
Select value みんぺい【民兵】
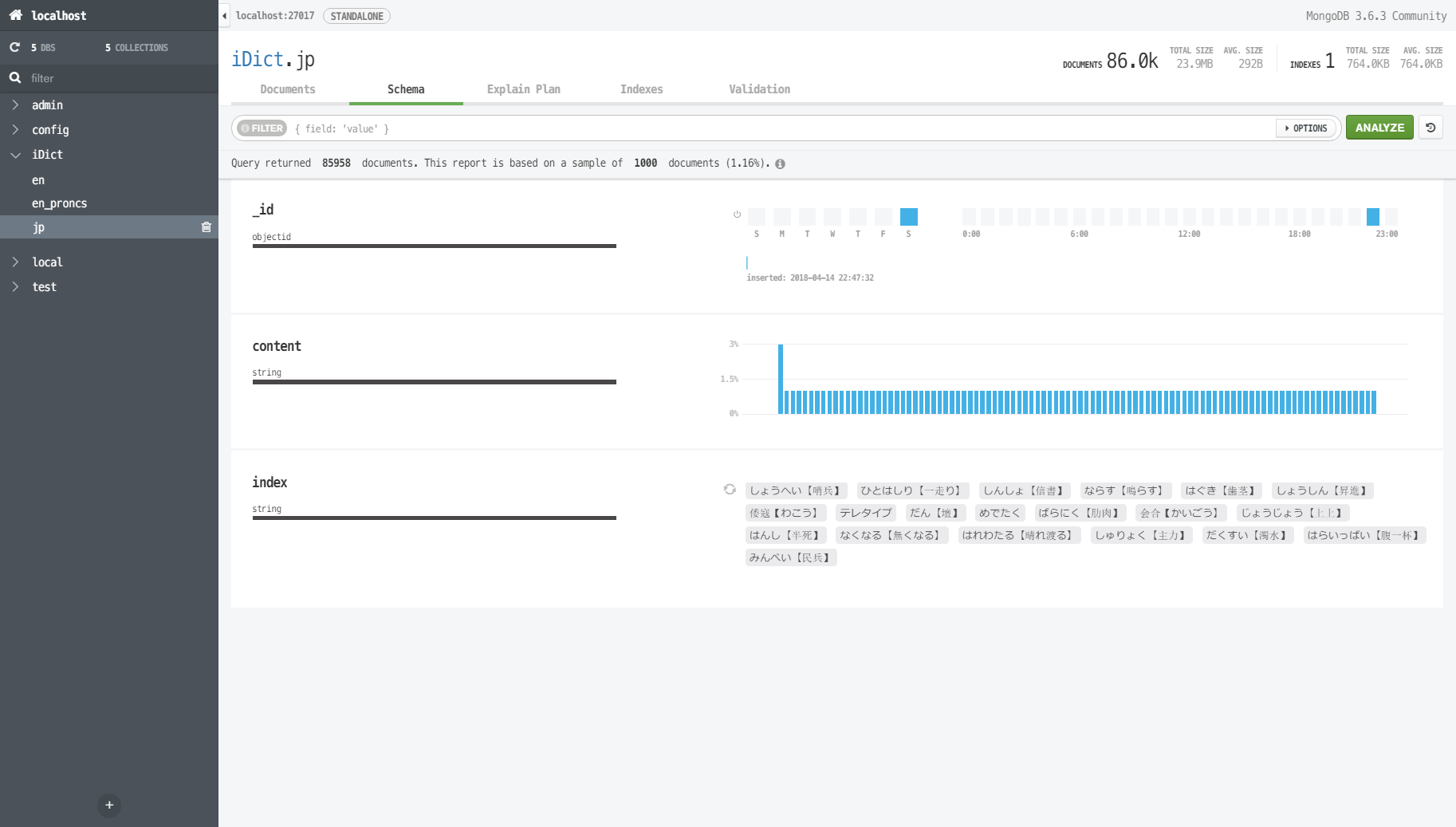791,557
